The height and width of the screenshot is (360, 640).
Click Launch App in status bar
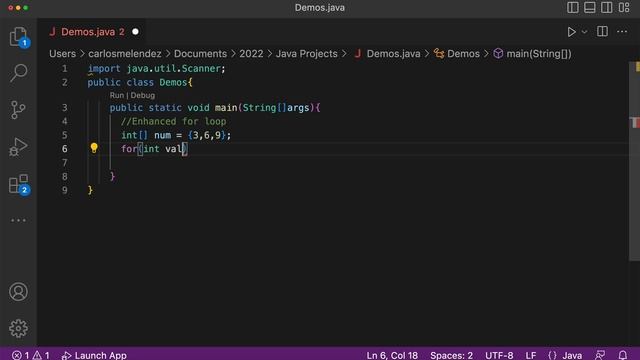pyautogui.click(x=94, y=355)
